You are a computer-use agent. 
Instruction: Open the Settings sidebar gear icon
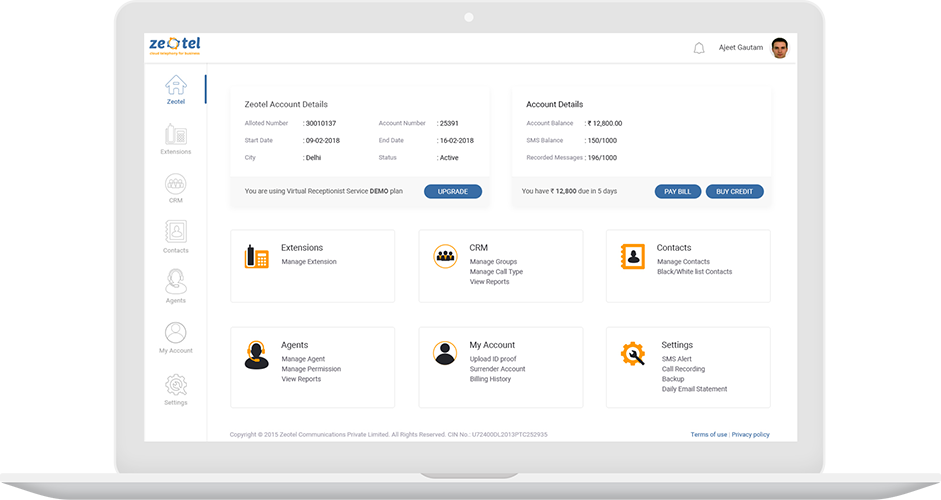176,385
